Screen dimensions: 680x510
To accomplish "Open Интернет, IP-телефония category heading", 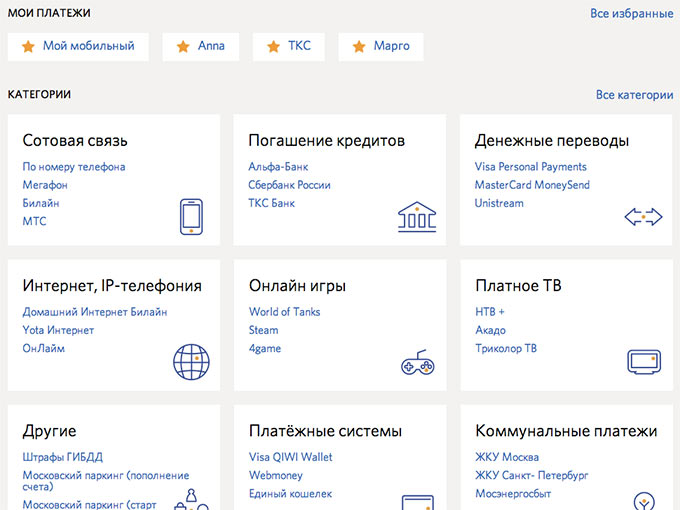I will pyautogui.click(x=112, y=286).
